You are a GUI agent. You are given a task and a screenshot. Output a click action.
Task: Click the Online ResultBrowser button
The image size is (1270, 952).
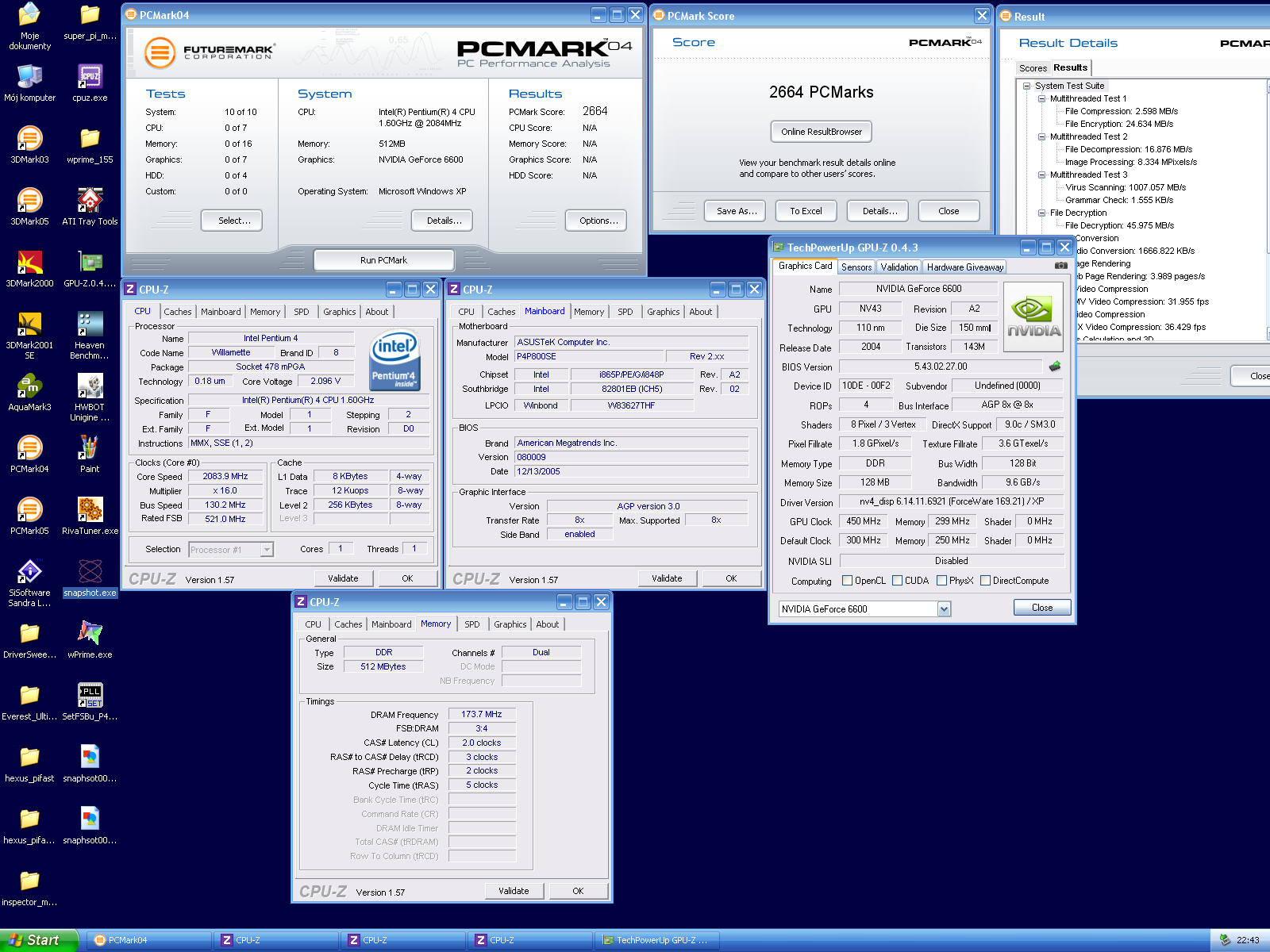click(x=822, y=132)
